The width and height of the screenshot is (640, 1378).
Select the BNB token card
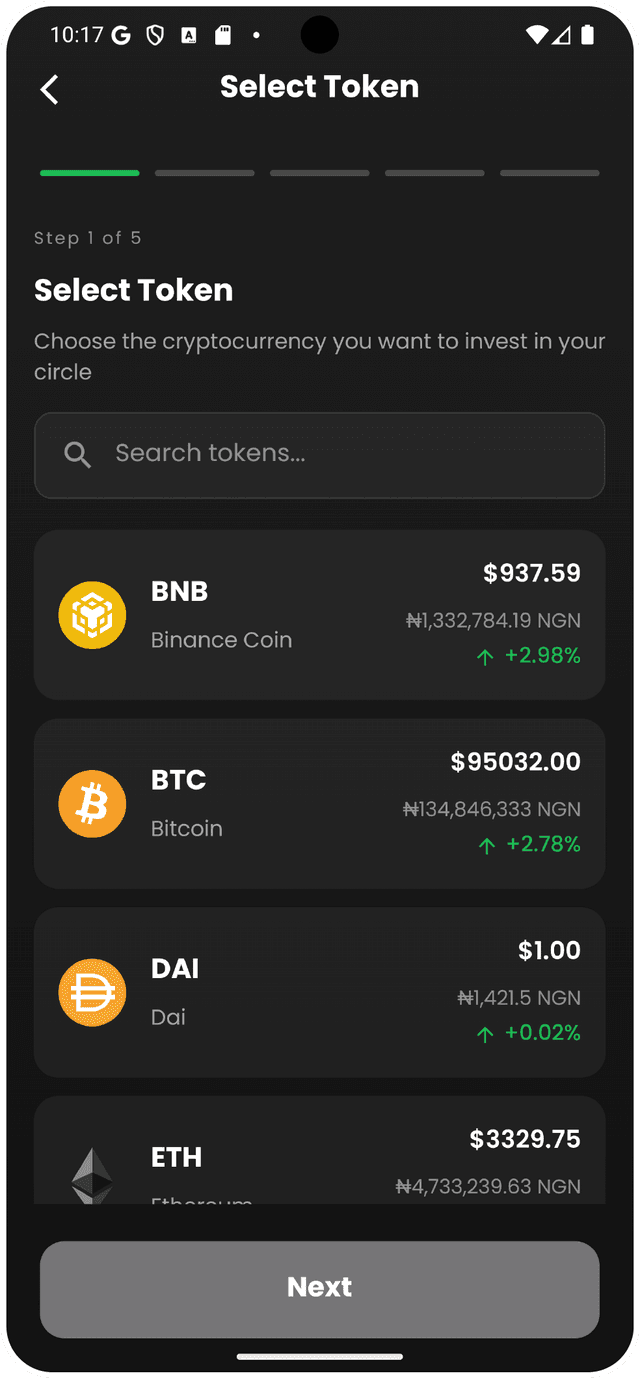point(320,614)
